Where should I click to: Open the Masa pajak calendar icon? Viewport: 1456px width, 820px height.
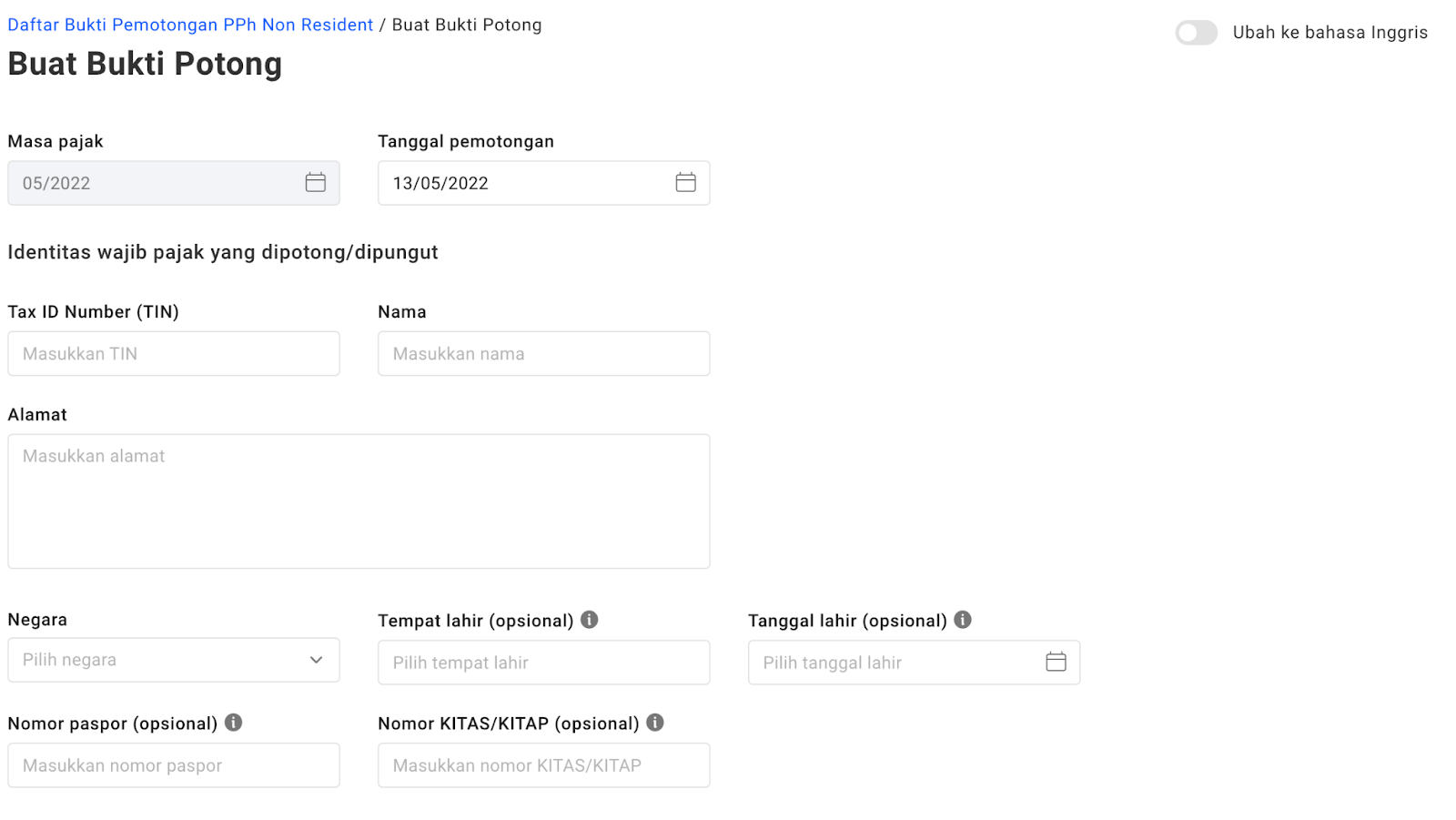coord(316,183)
